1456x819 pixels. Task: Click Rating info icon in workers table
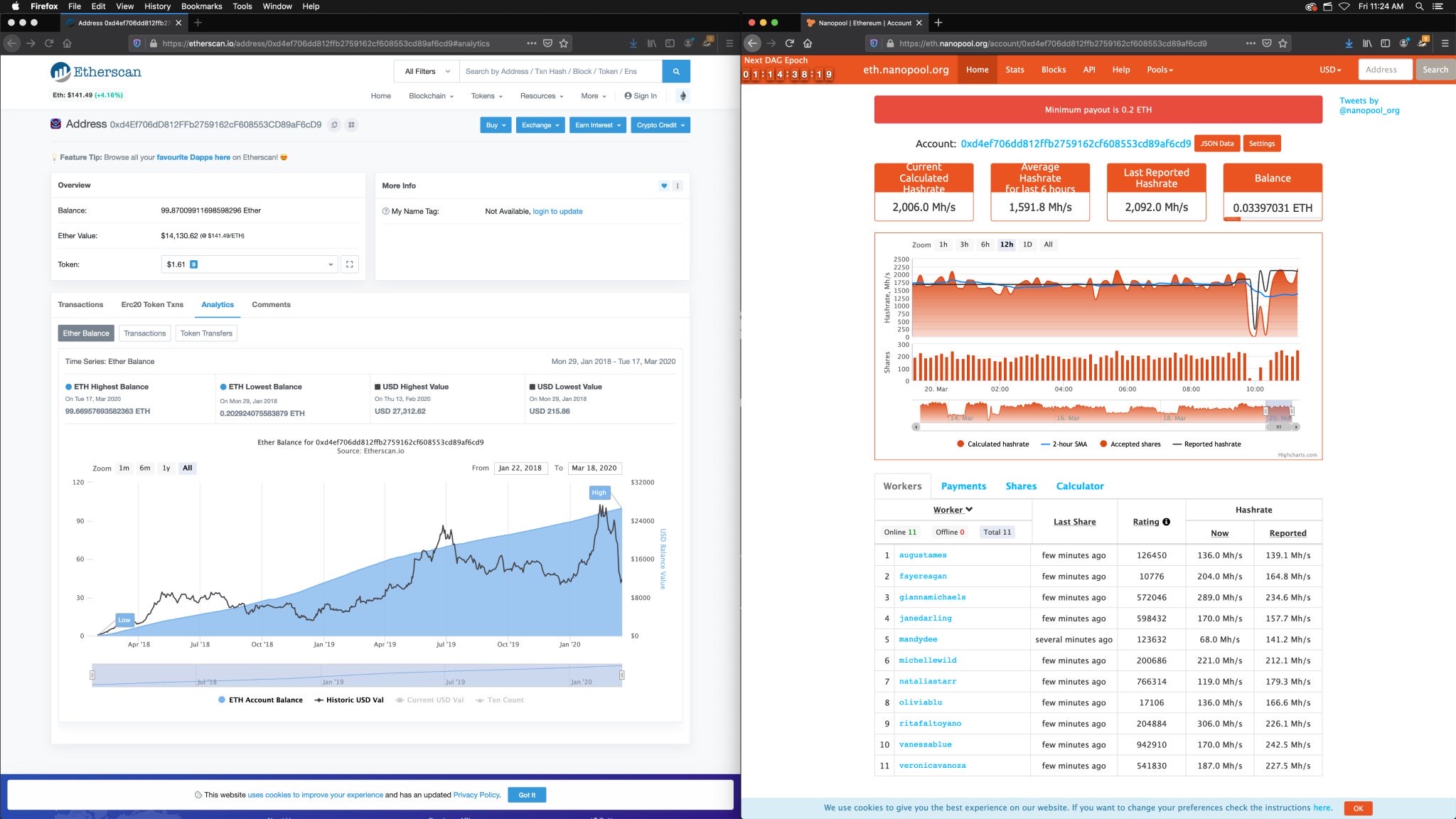click(1166, 522)
